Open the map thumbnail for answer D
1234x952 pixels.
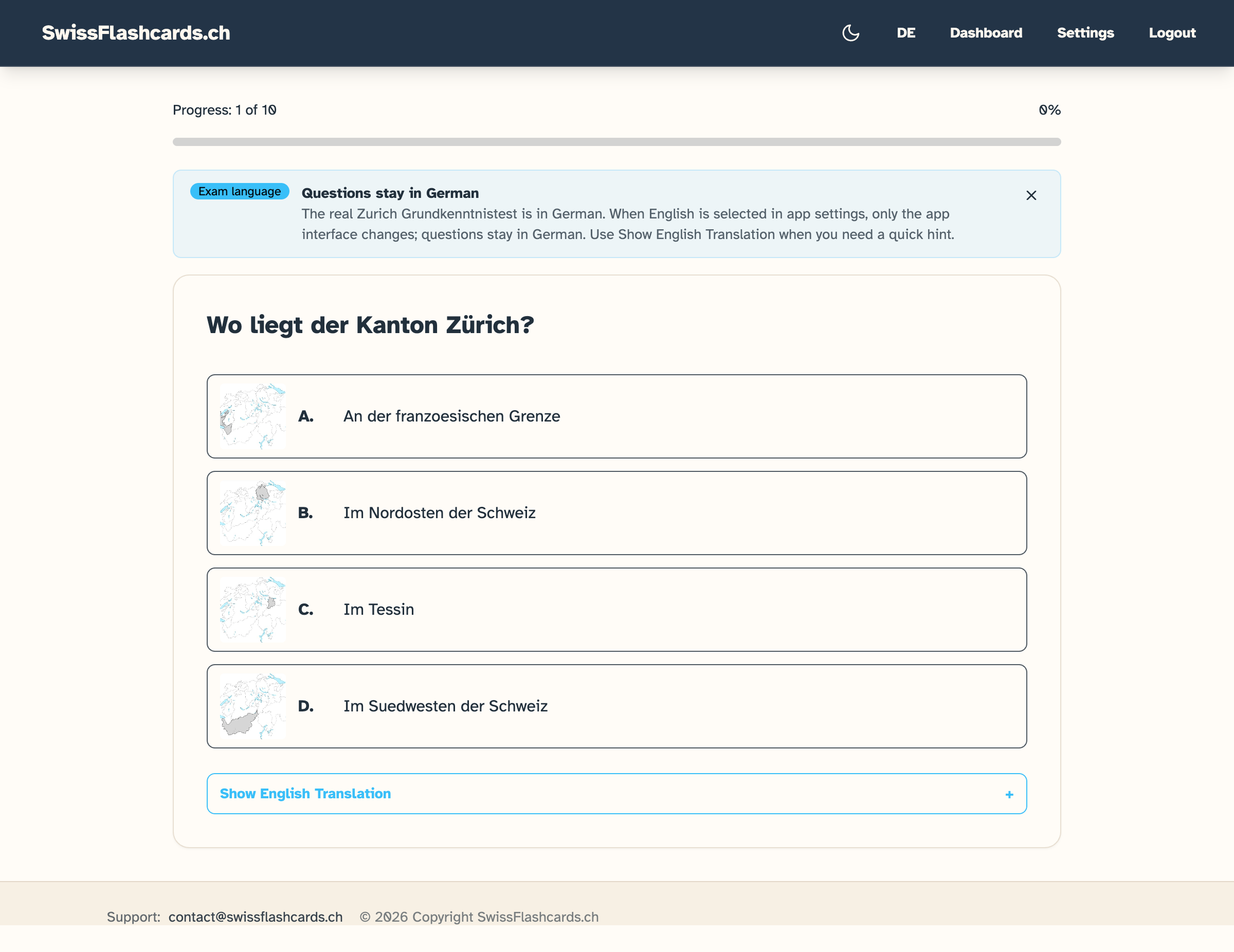click(x=252, y=706)
